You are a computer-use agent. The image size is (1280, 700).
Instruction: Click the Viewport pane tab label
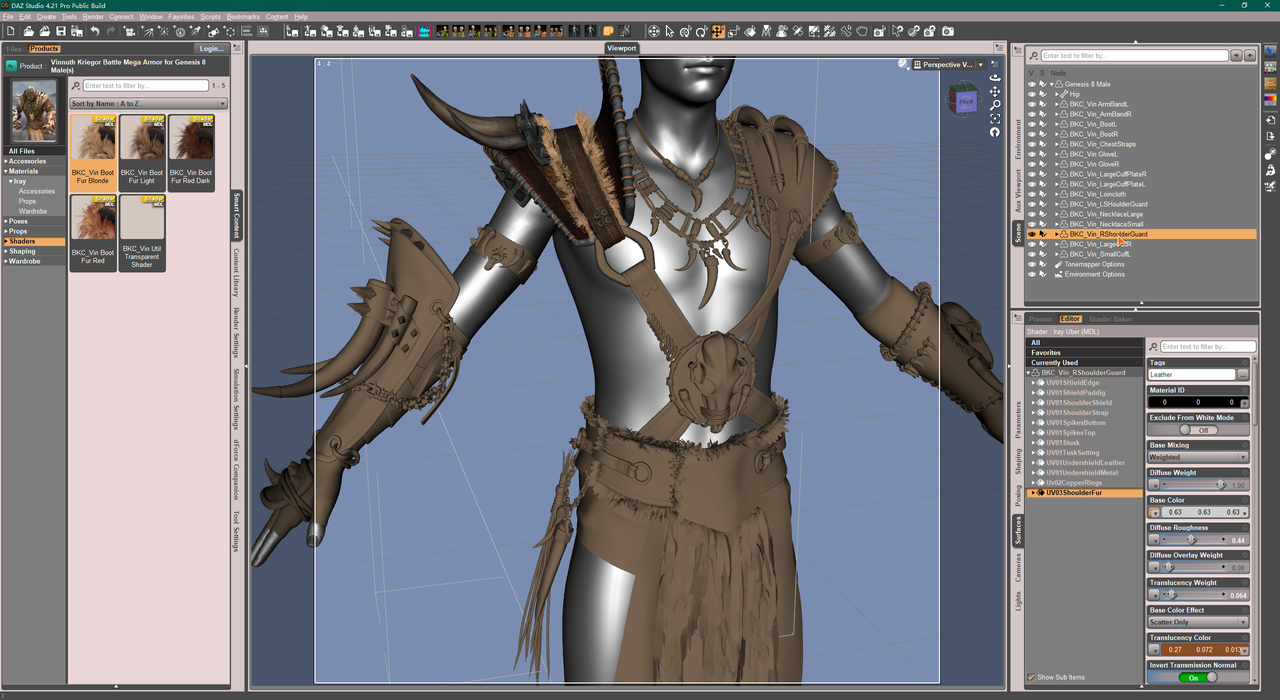(622, 48)
